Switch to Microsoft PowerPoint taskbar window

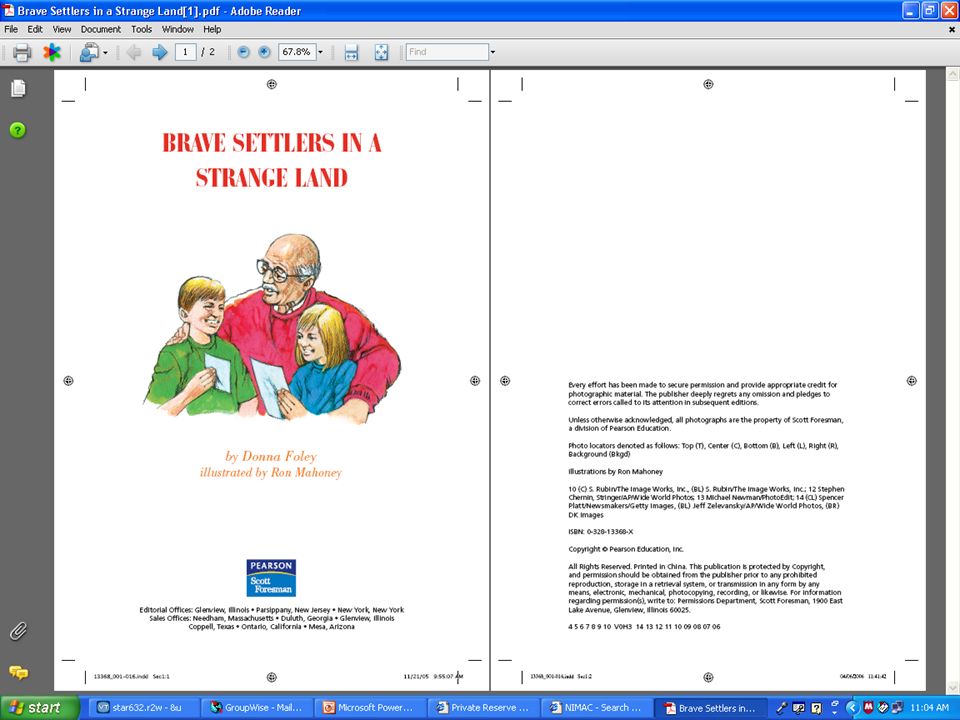click(x=369, y=708)
